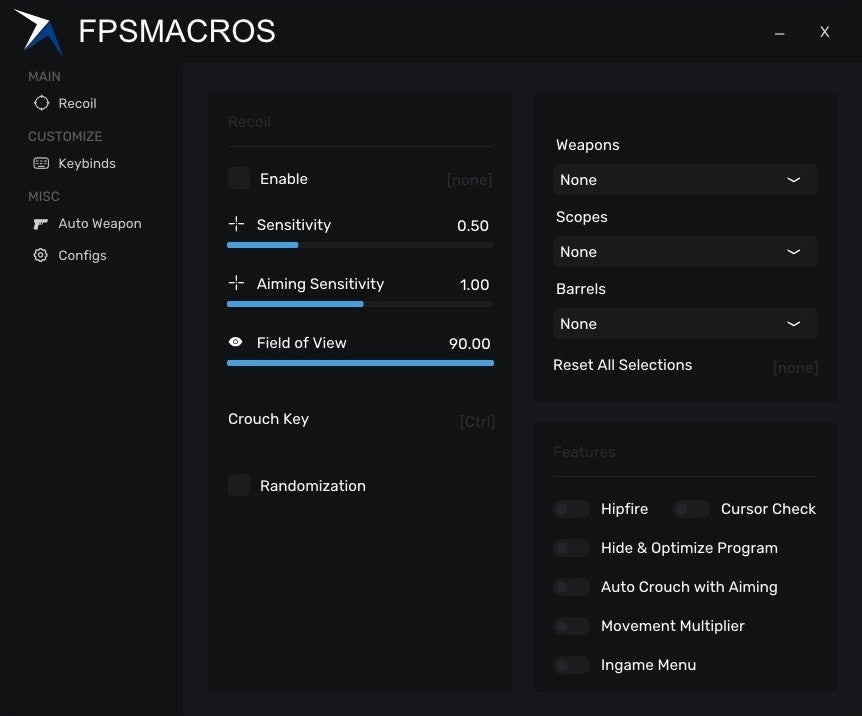
Task: Check the Randomization checkbox
Action: coord(239,485)
